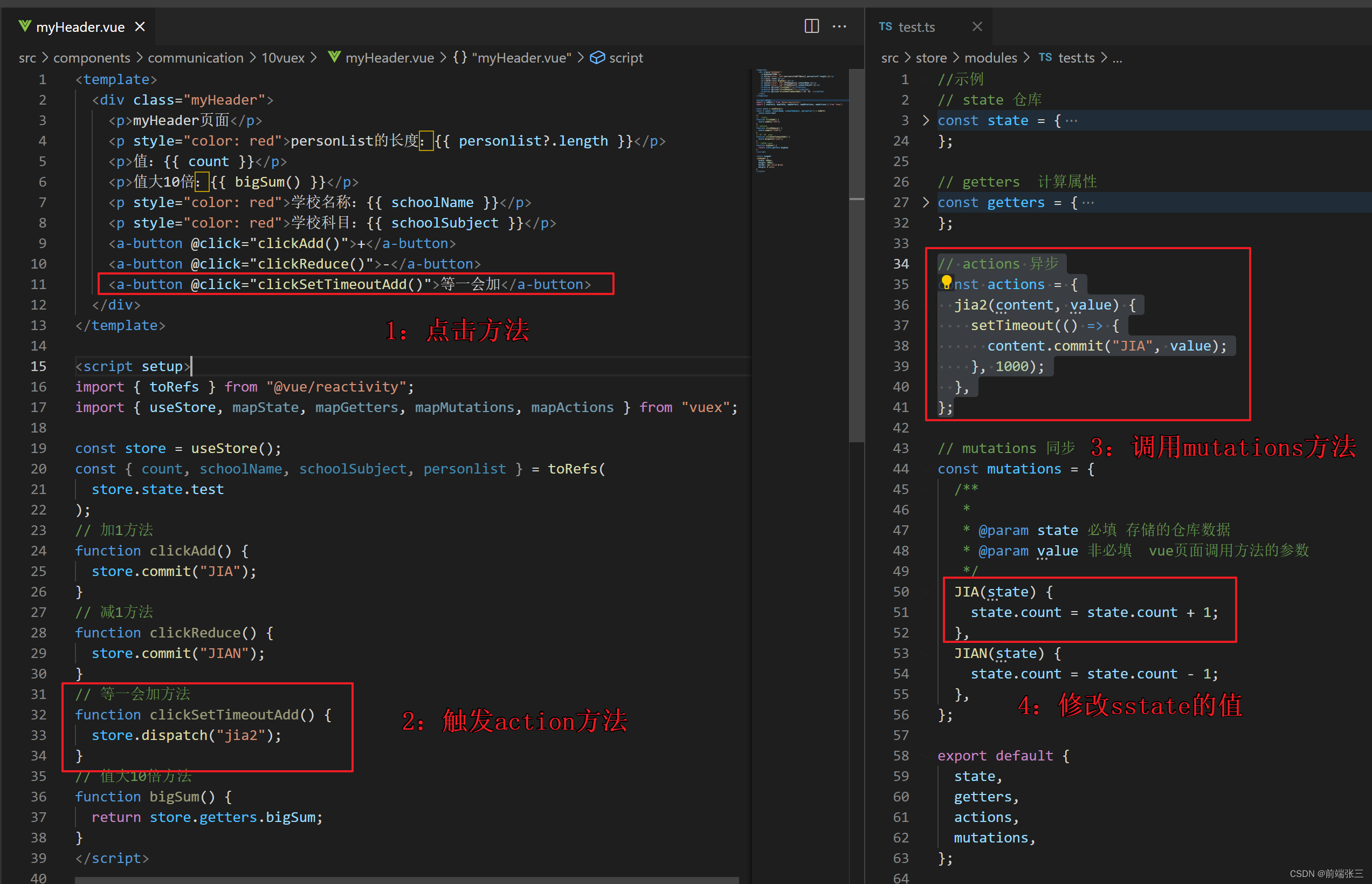Click the personlist?.length template line

coord(387,141)
